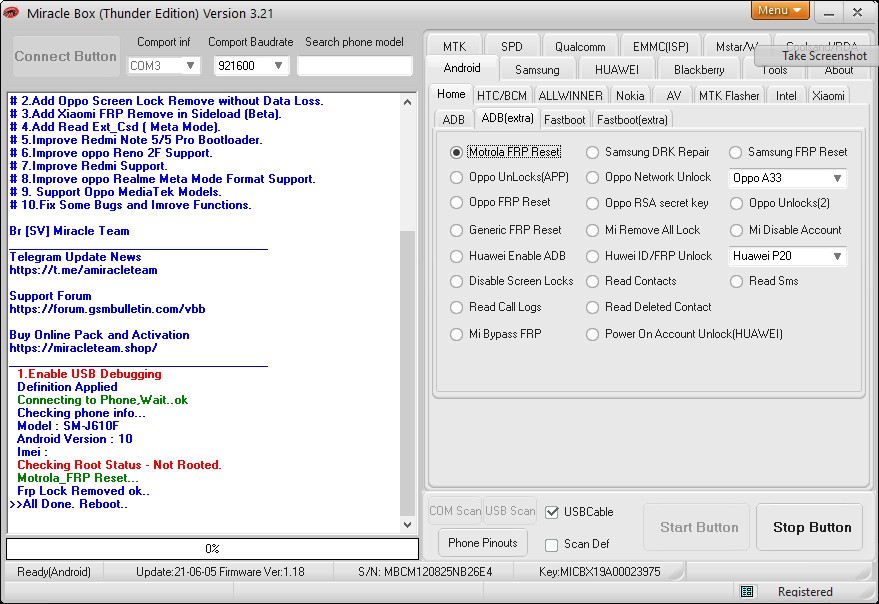The height and width of the screenshot is (604, 879).
Task: Switch to the MTK tab
Action: coord(454,47)
